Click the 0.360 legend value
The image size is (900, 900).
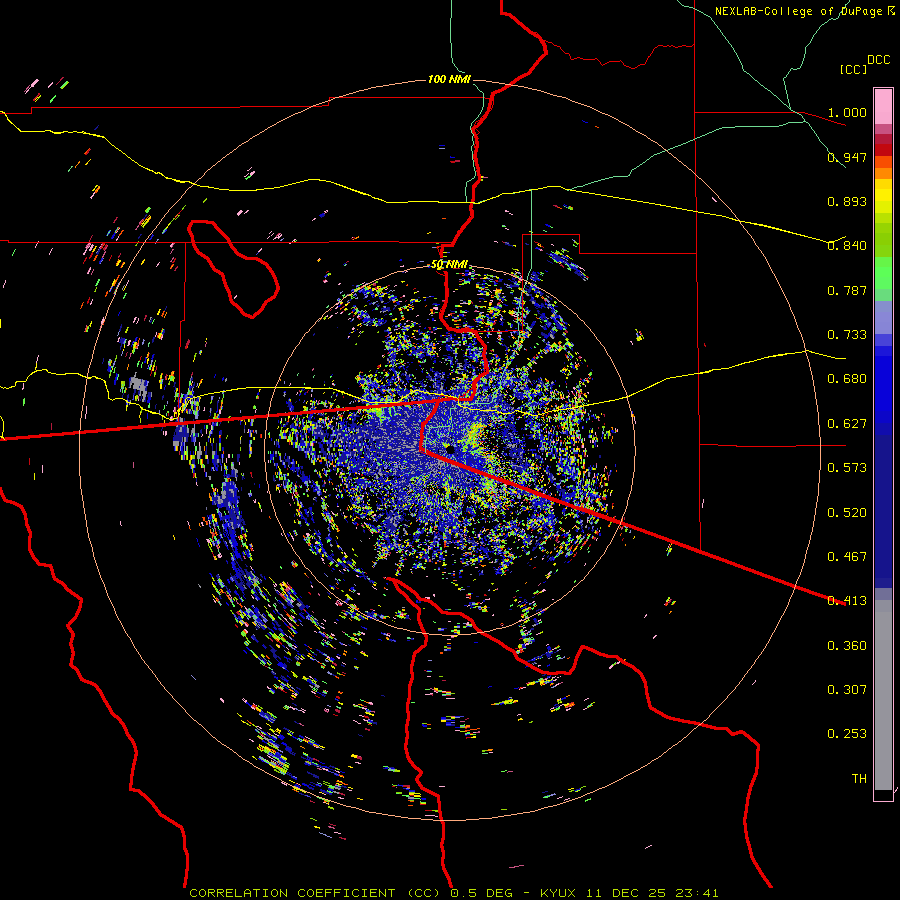(847, 646)
